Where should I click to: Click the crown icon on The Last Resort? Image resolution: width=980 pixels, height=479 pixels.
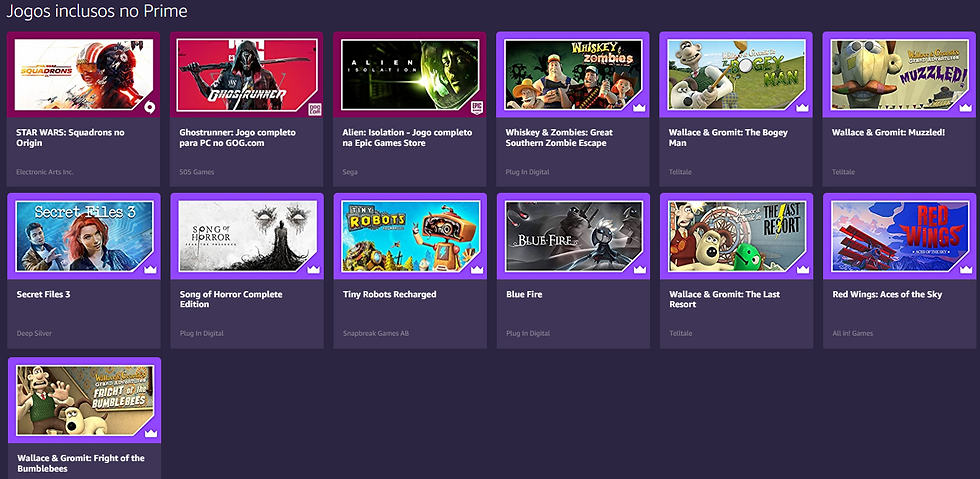tap(802, 270)
